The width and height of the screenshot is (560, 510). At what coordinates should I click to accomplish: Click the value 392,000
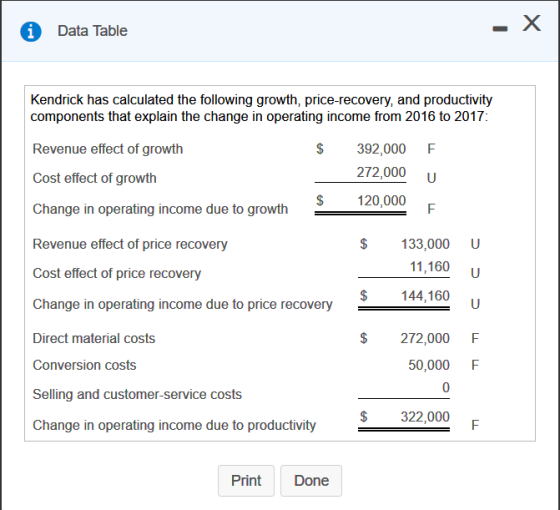tap(381, 149)
